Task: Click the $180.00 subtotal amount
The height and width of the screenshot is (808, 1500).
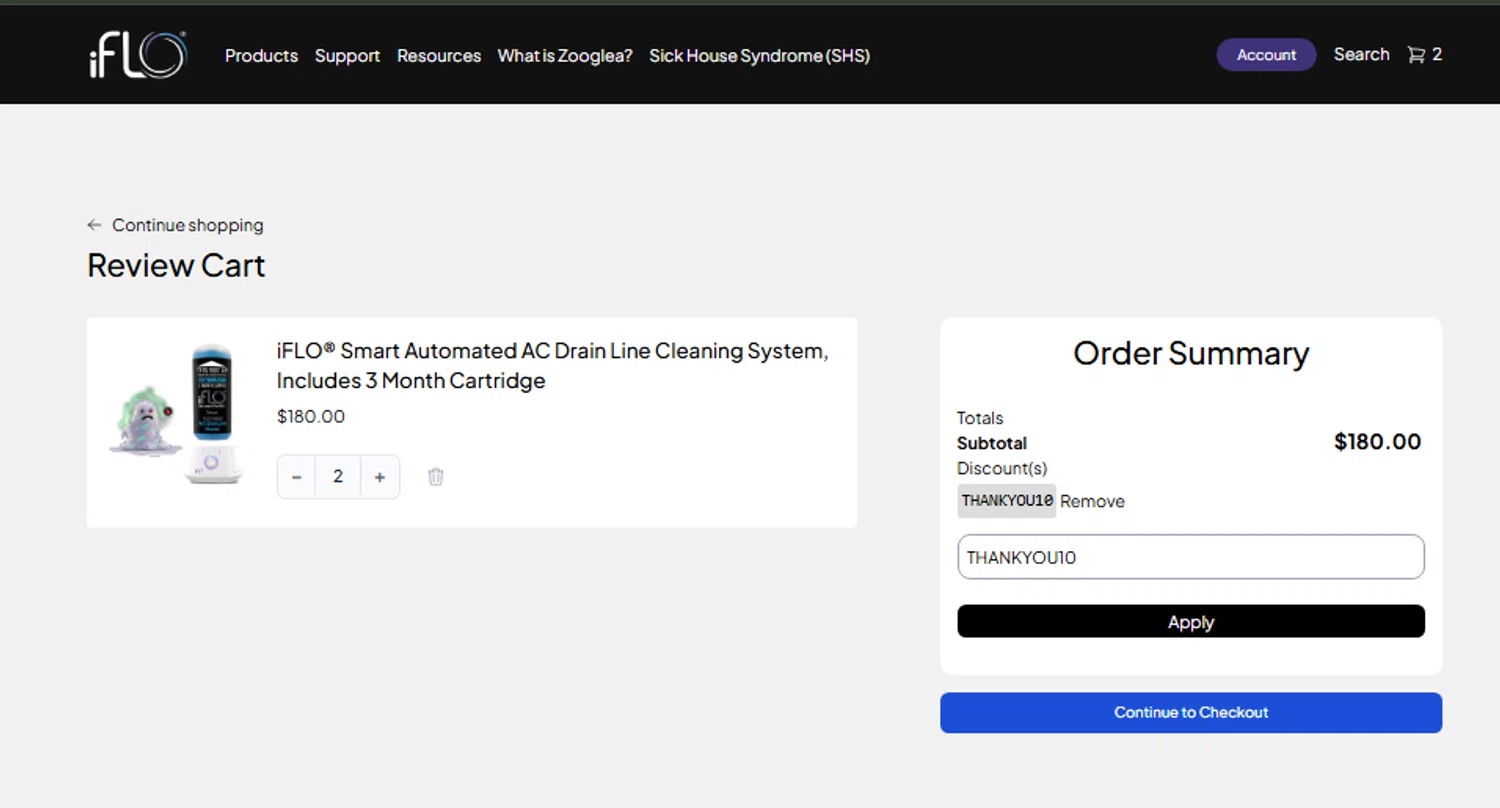Action: tap(1377, 442)
